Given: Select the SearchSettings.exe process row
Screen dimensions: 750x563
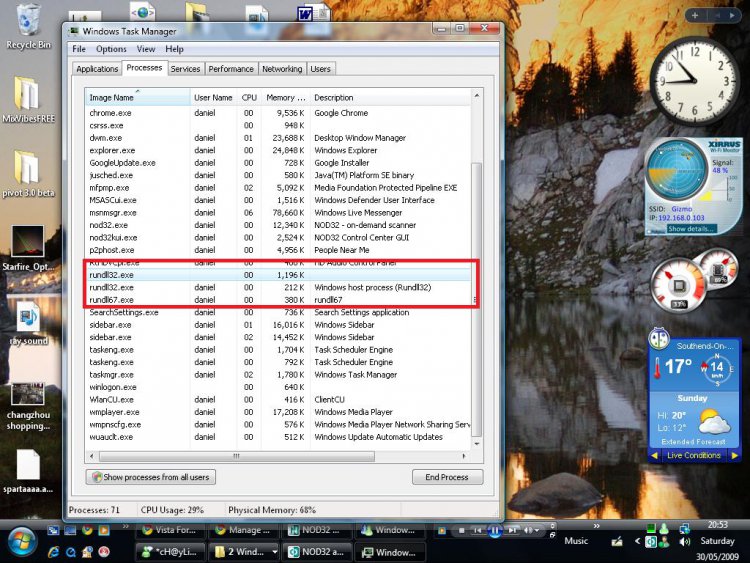Looking at the screenshot, I should 277,312.
